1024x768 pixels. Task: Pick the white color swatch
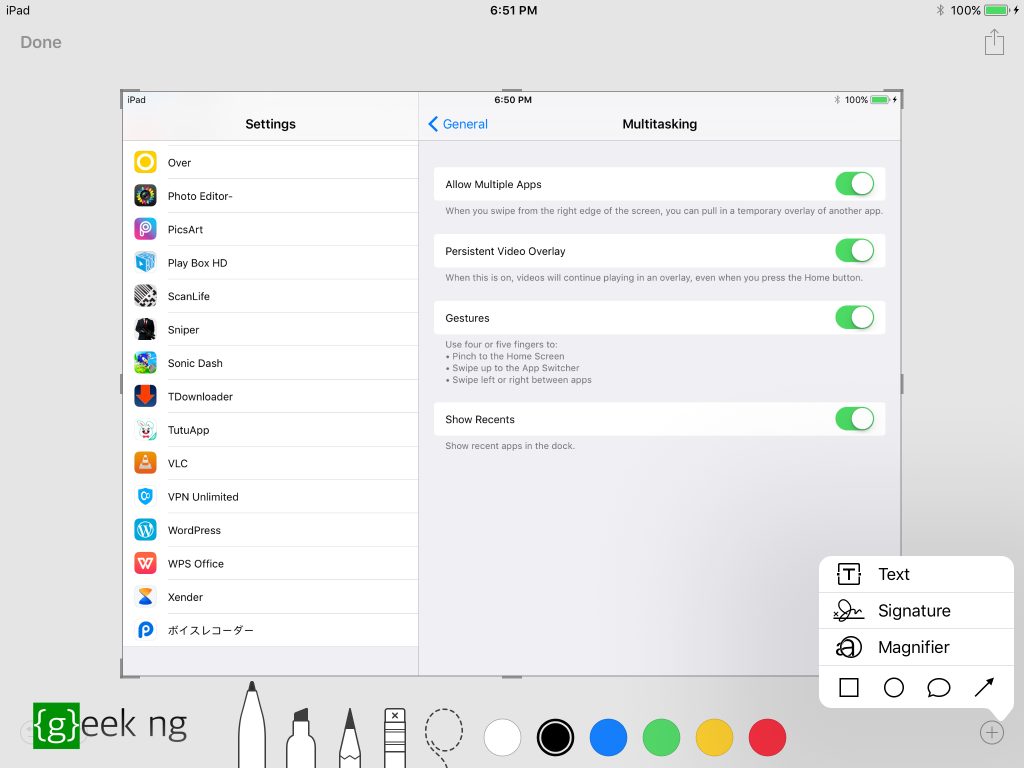coord(502,737)
